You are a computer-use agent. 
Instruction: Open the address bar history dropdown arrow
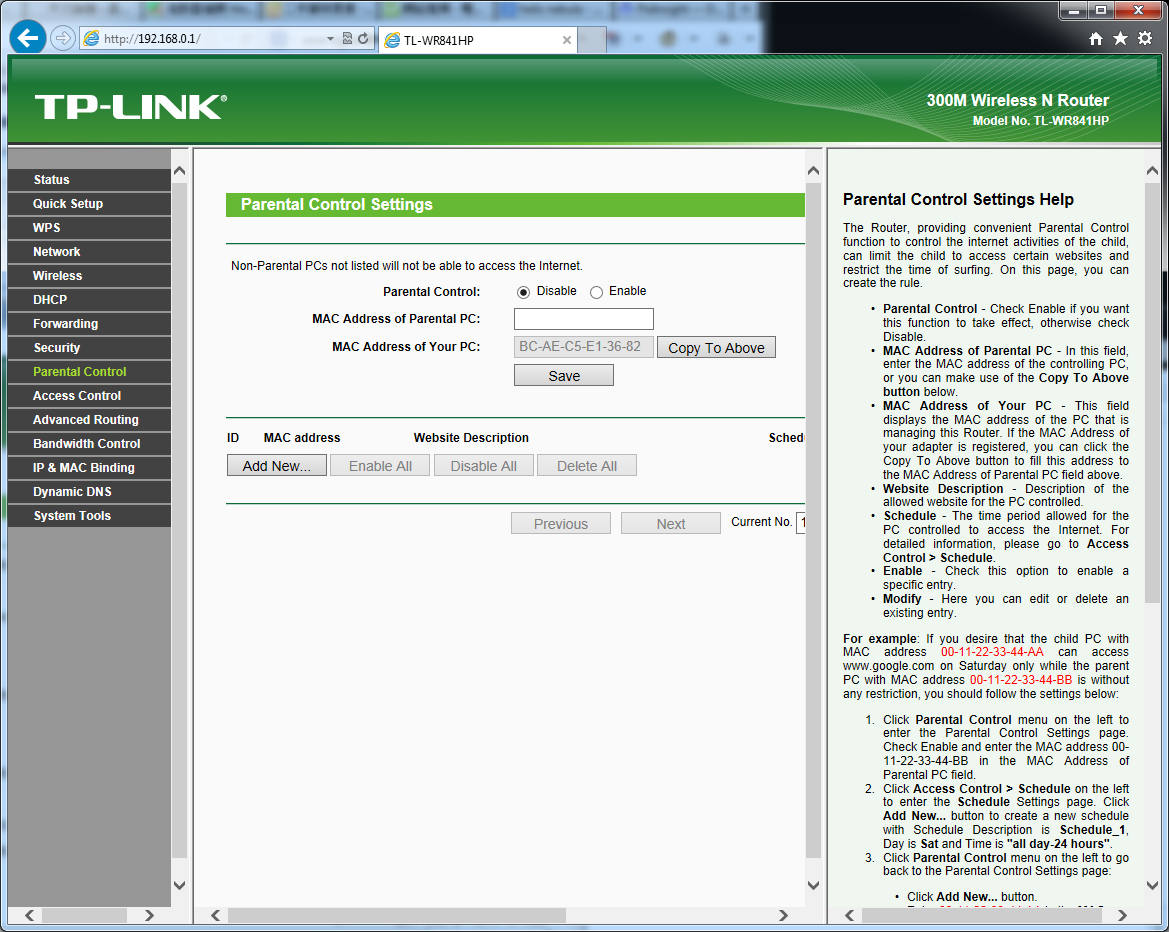(x=331, y=39)
